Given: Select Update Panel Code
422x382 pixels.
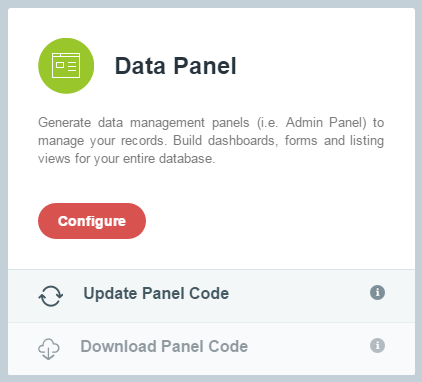Looking at the screenshot, I should point(156,294).
